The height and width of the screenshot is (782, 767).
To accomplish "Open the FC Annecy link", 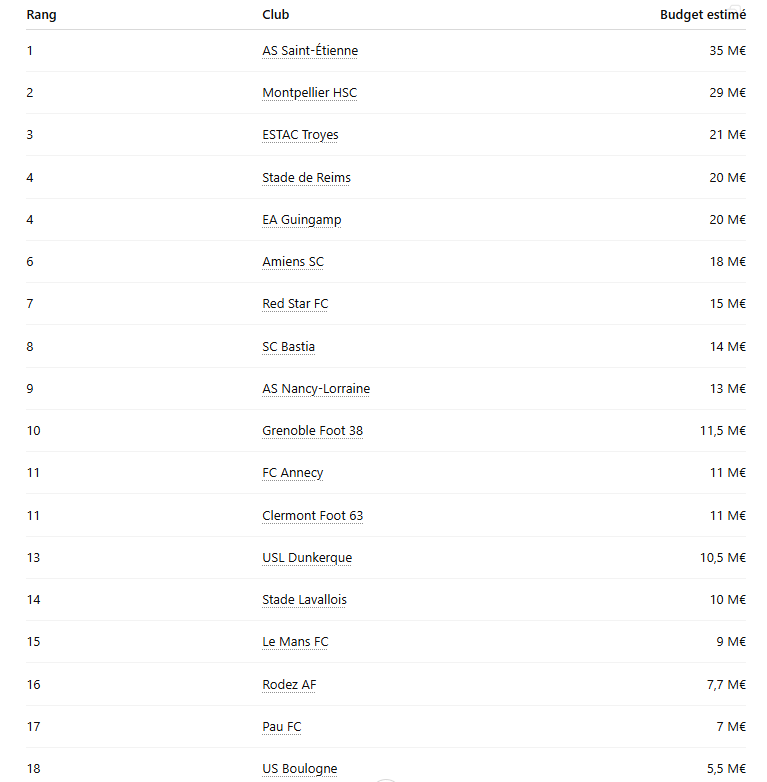I will pos(293,473).
